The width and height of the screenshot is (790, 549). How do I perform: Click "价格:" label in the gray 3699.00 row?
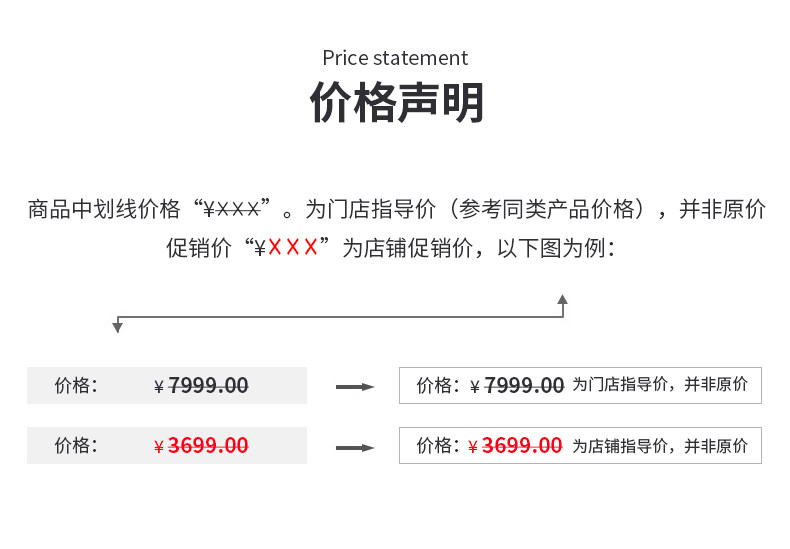pos(76,446)
